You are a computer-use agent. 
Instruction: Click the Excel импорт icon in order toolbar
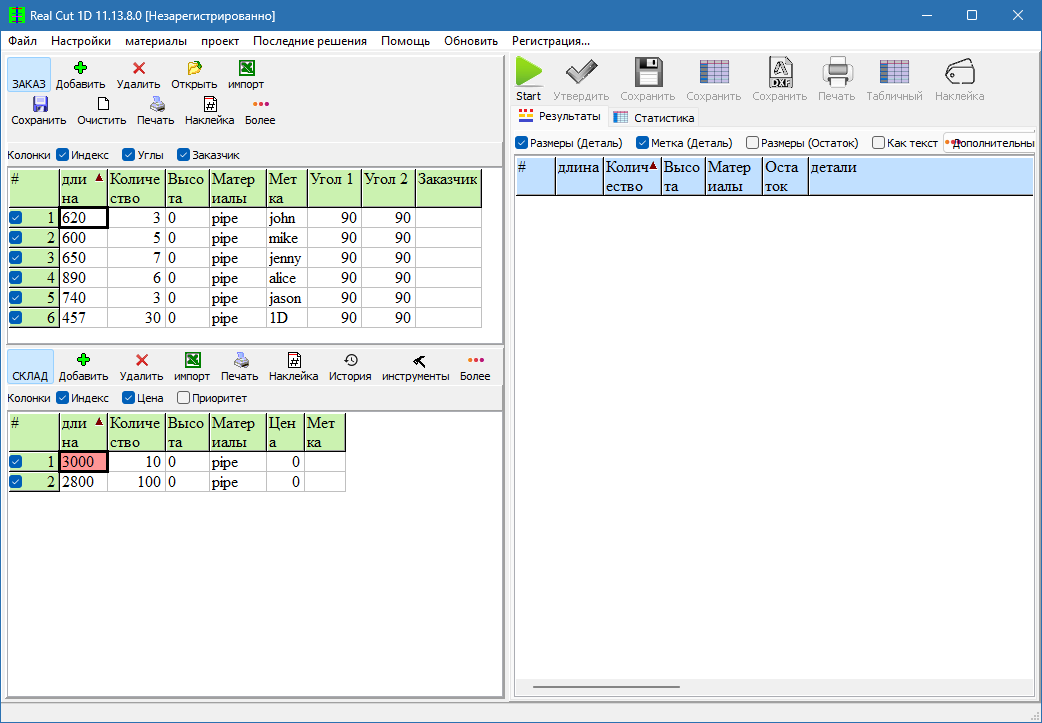point(246,69)
